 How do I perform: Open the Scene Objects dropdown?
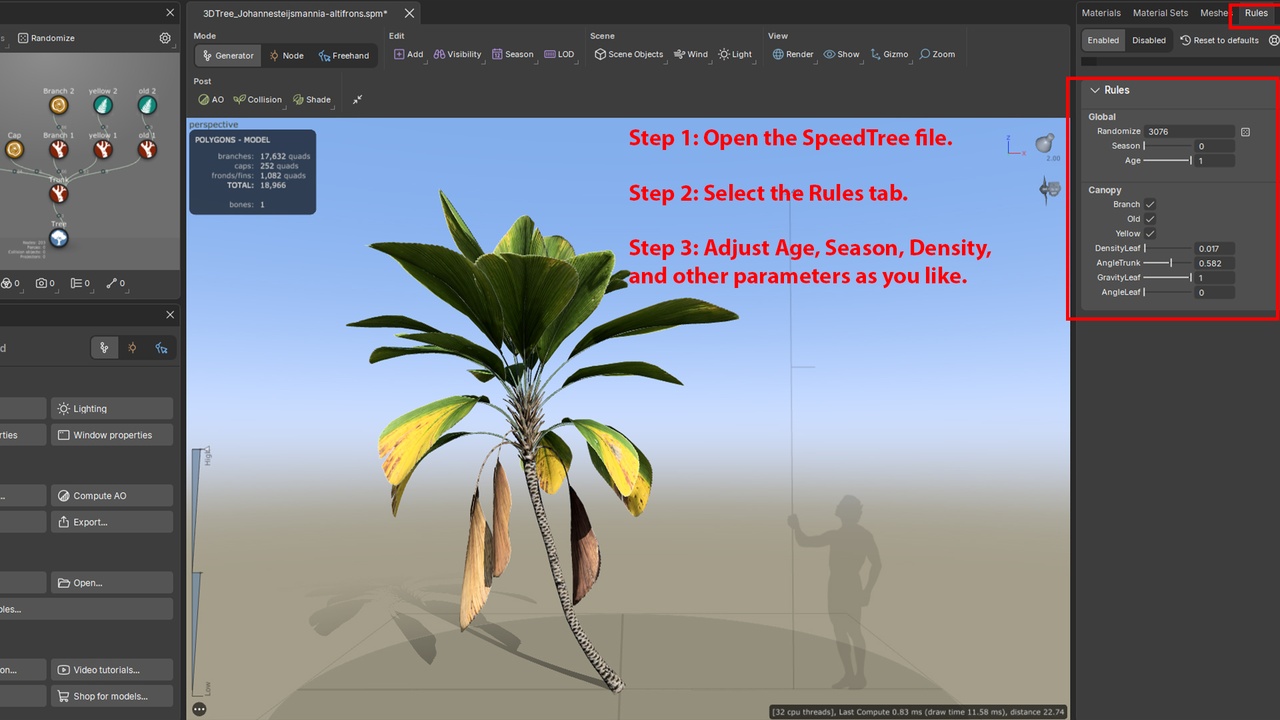pyautogui.click(x=628, y=54)
